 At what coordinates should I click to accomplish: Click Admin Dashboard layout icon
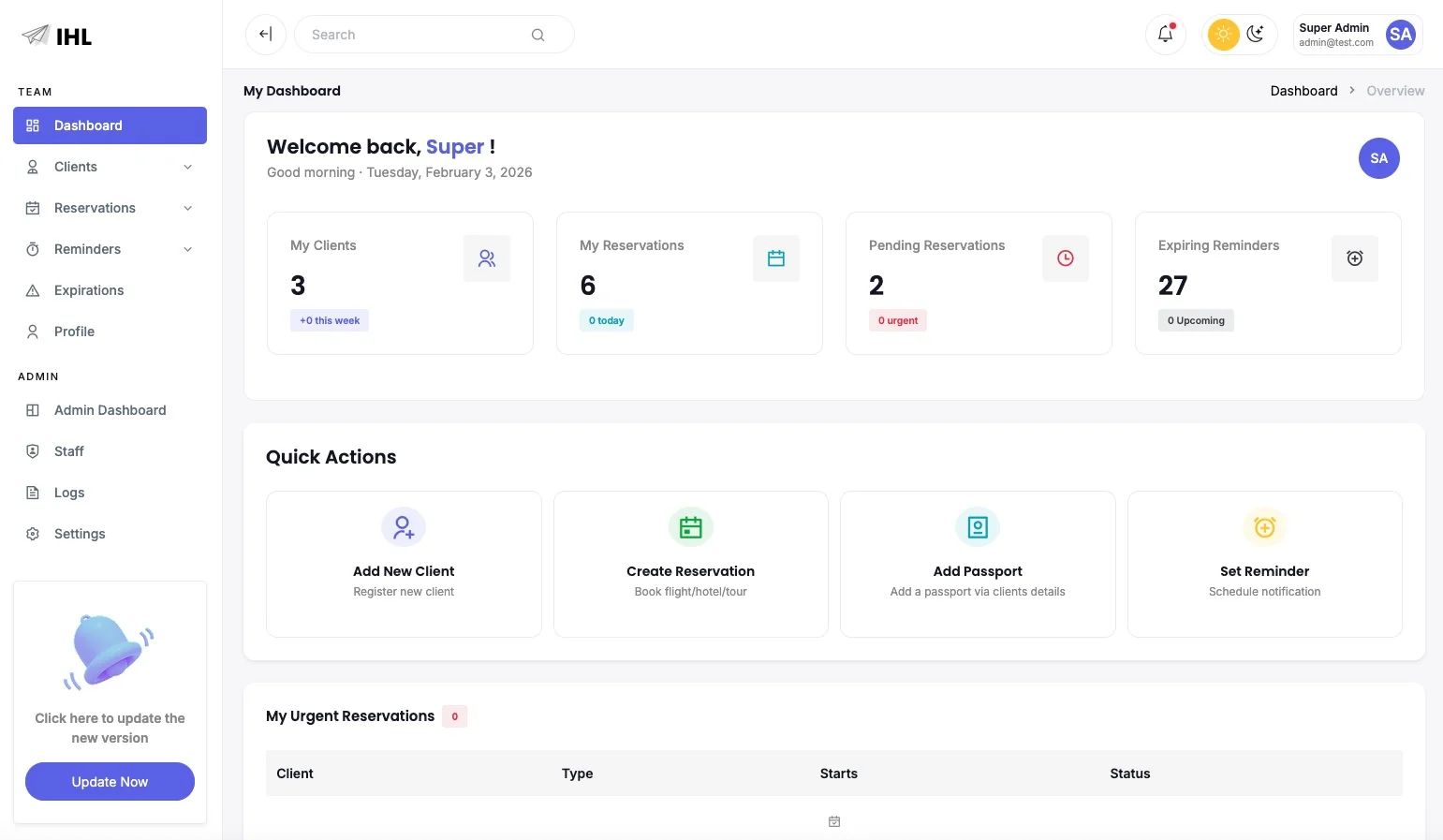pyautogui.click(x=33, y=410)
